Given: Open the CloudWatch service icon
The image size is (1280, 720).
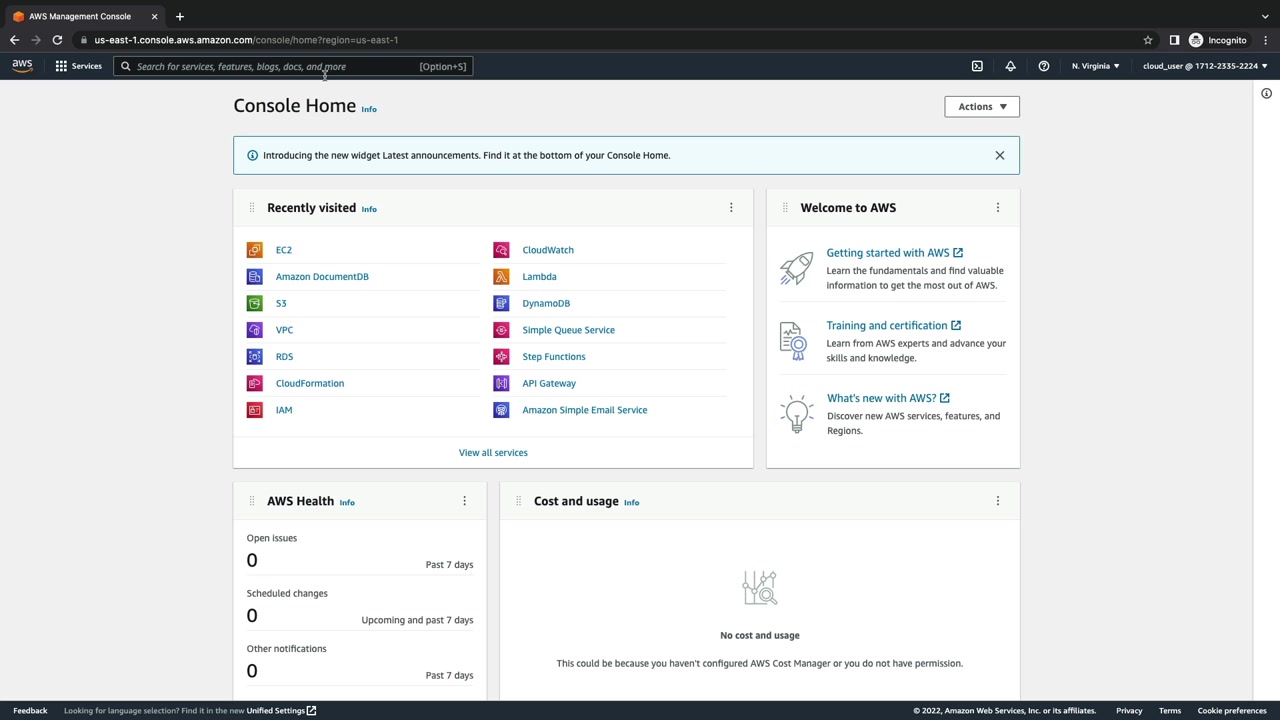Looking at the screenshot, I should [x=501, y=250].
